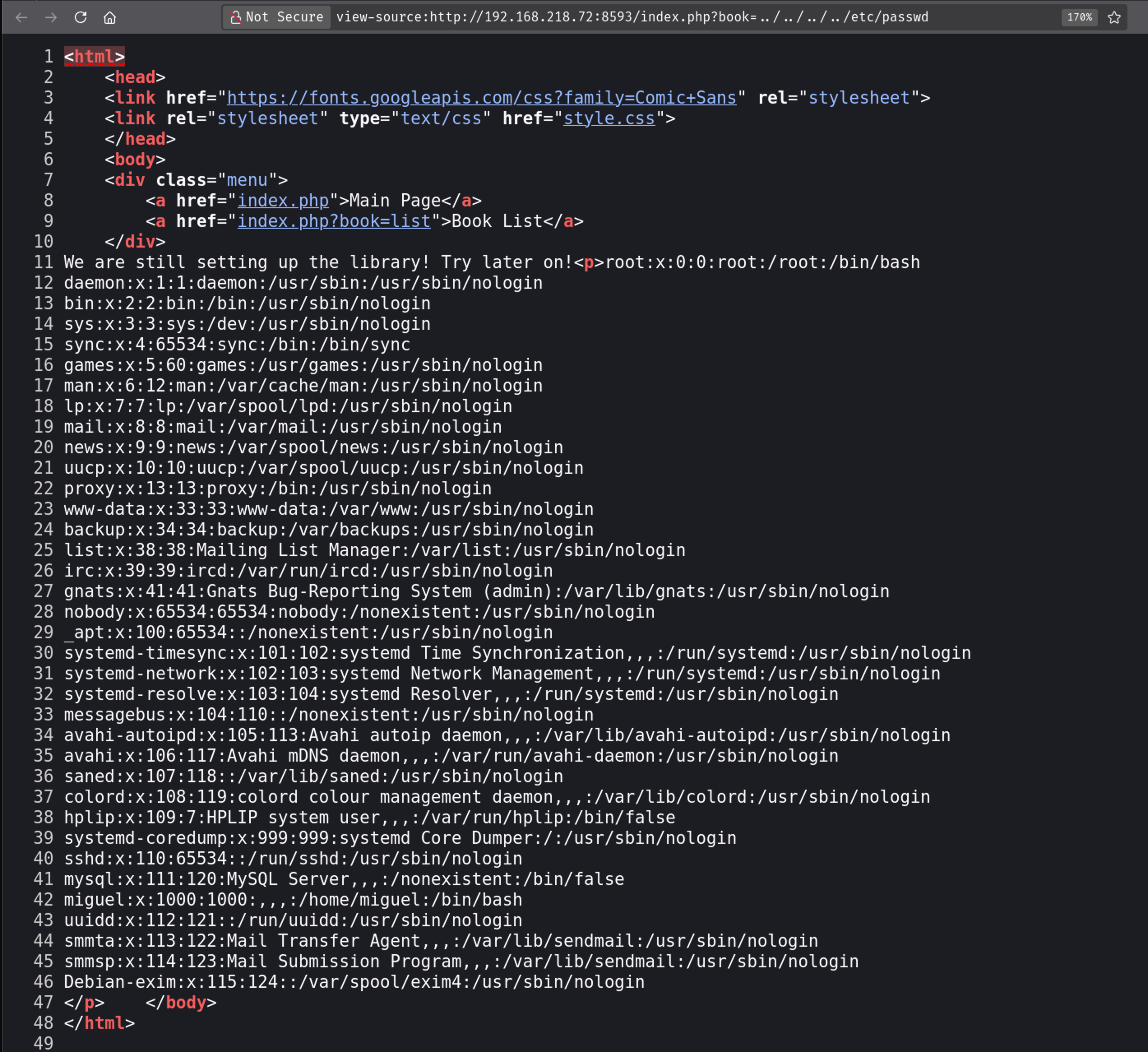The width and height of the screenshot is (1148, 1052).
Task: Click the colord colour management daemon line
Action: pyautogui.click(x=497, y=797)
